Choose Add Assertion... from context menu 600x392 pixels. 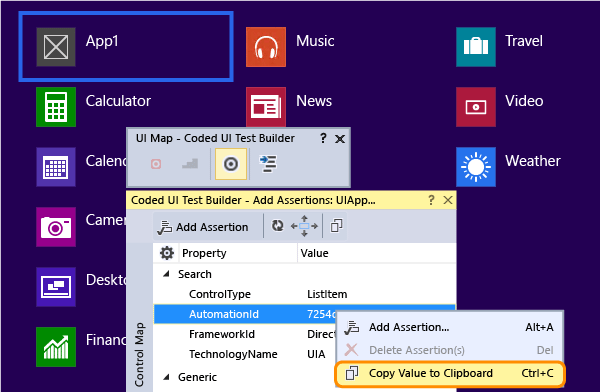[450, 327]
